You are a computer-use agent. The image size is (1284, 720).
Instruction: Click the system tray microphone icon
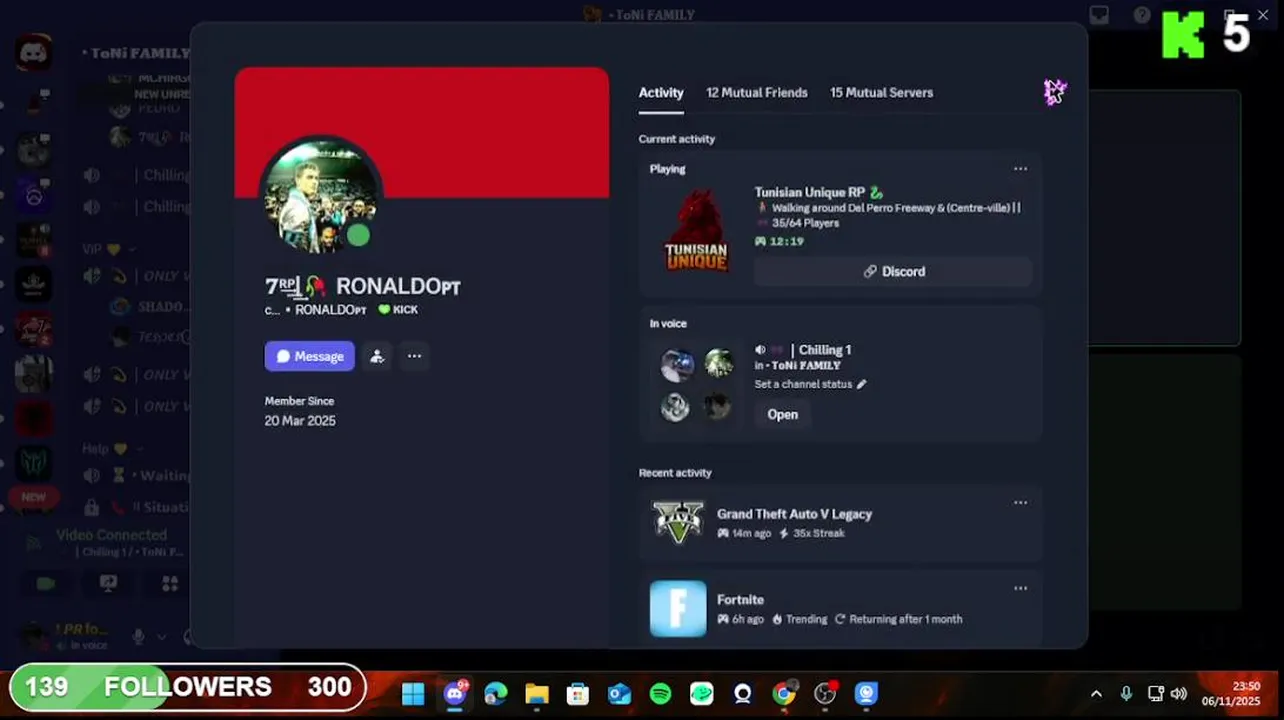pyautogui.click(x=1126, y=693)
